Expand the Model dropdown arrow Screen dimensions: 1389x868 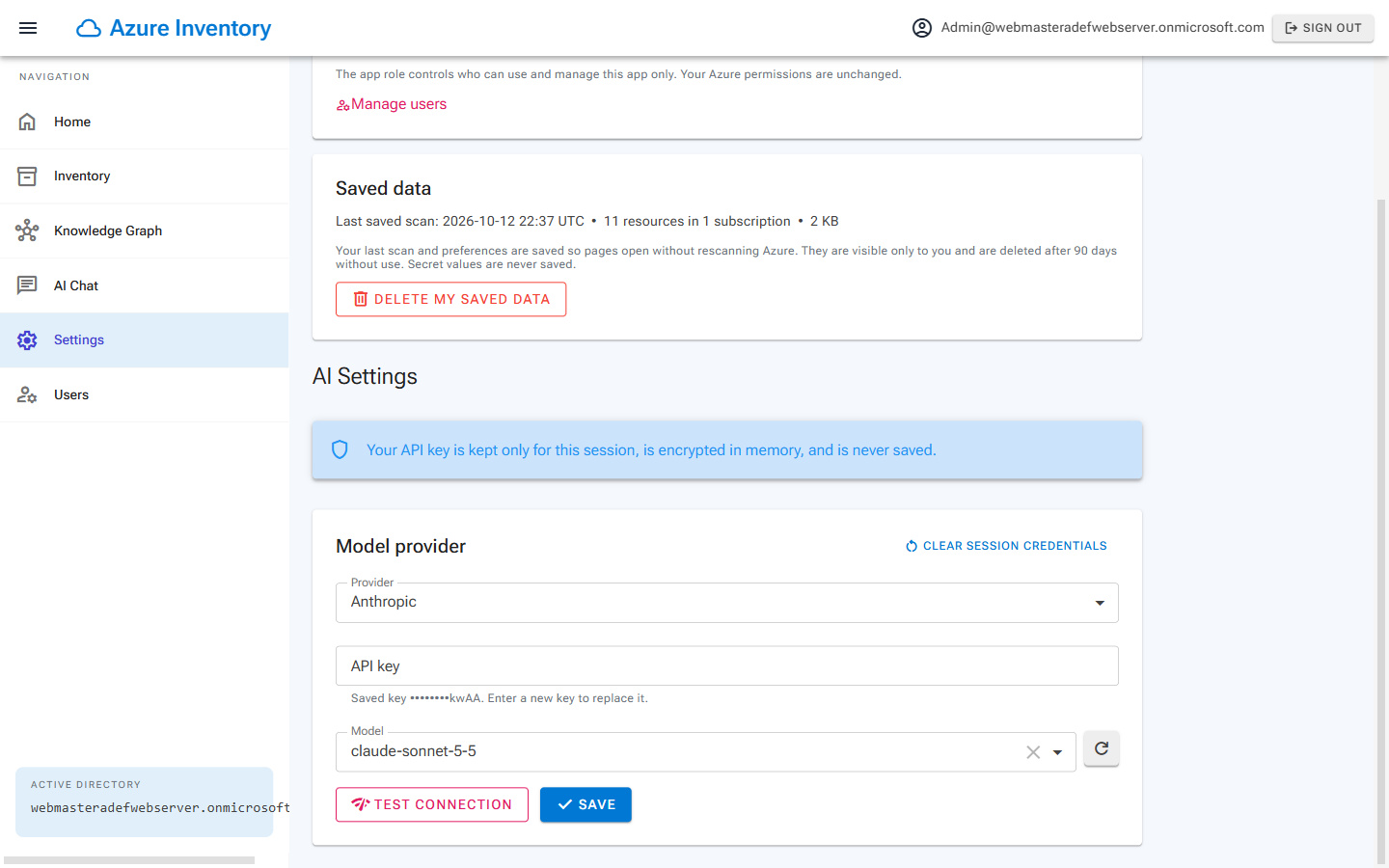(x=1057, y=752)
